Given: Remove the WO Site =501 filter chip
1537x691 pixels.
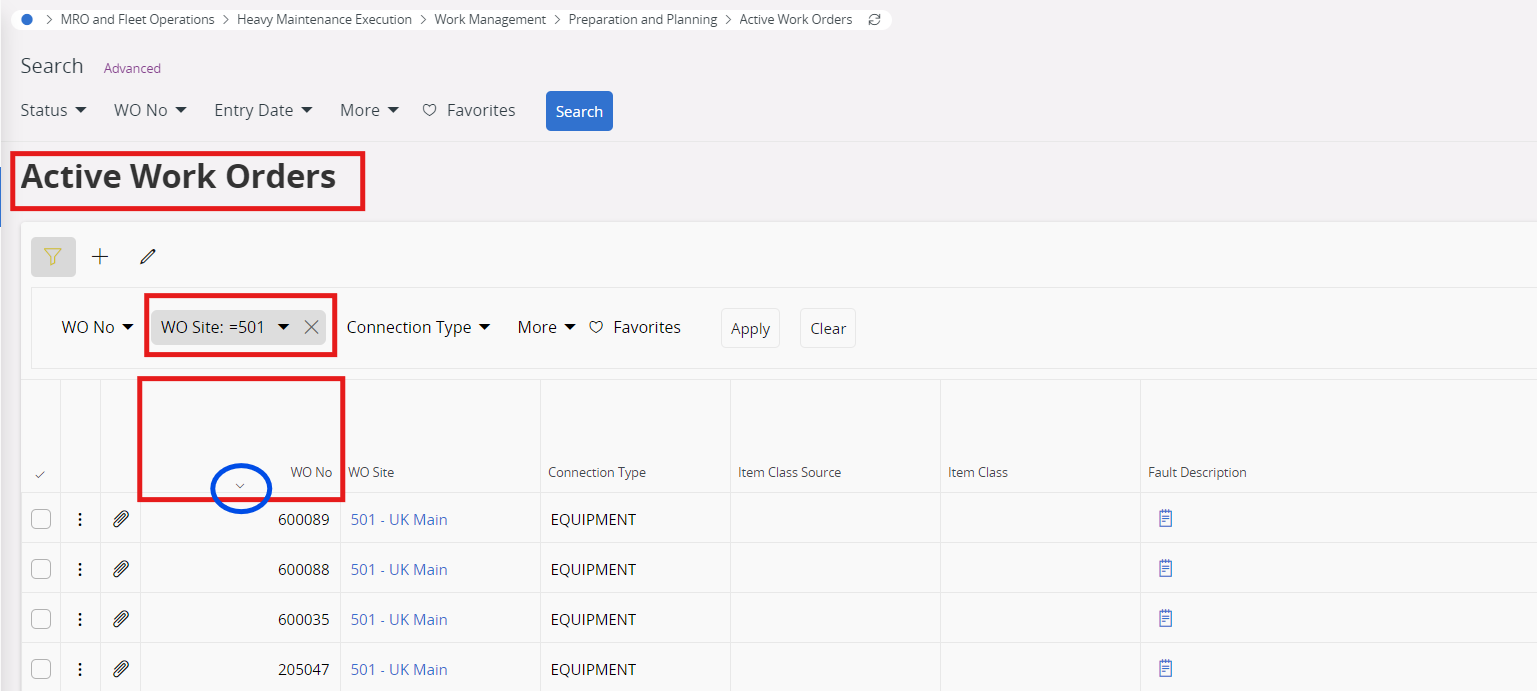Looking at the screenshot, I should tap(311, 327).
